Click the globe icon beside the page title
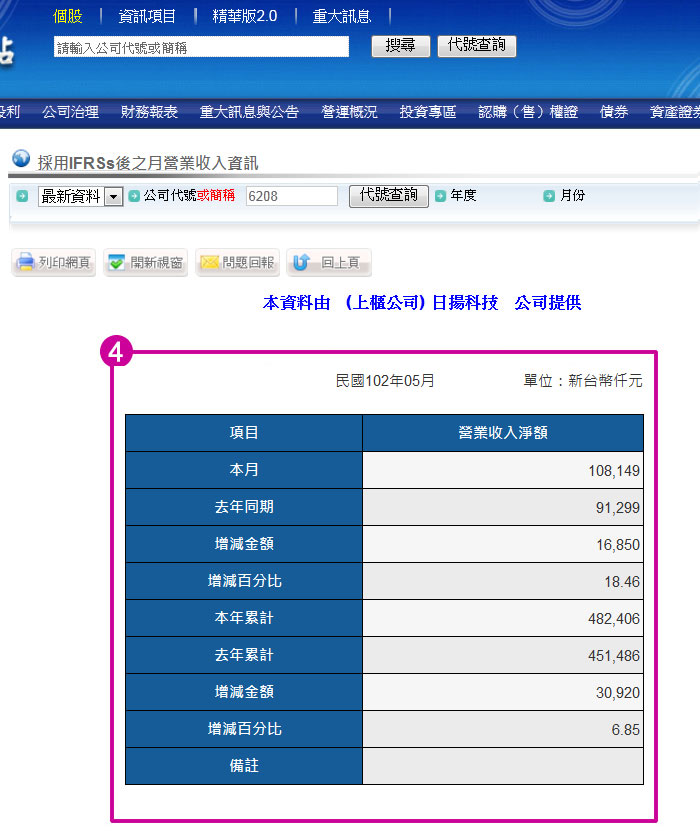 click(x=21, y=159)
